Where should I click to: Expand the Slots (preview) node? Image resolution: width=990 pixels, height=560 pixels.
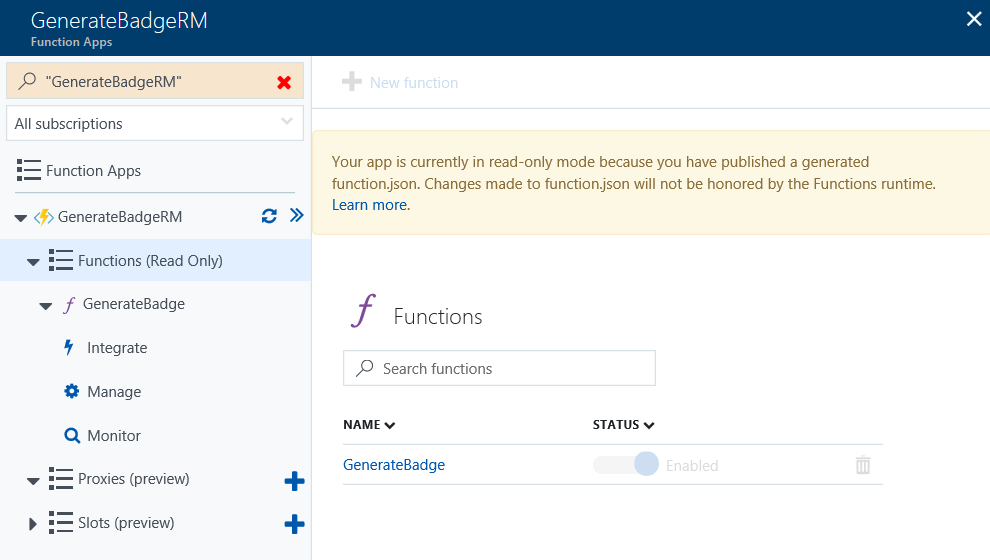click(33, 524)
